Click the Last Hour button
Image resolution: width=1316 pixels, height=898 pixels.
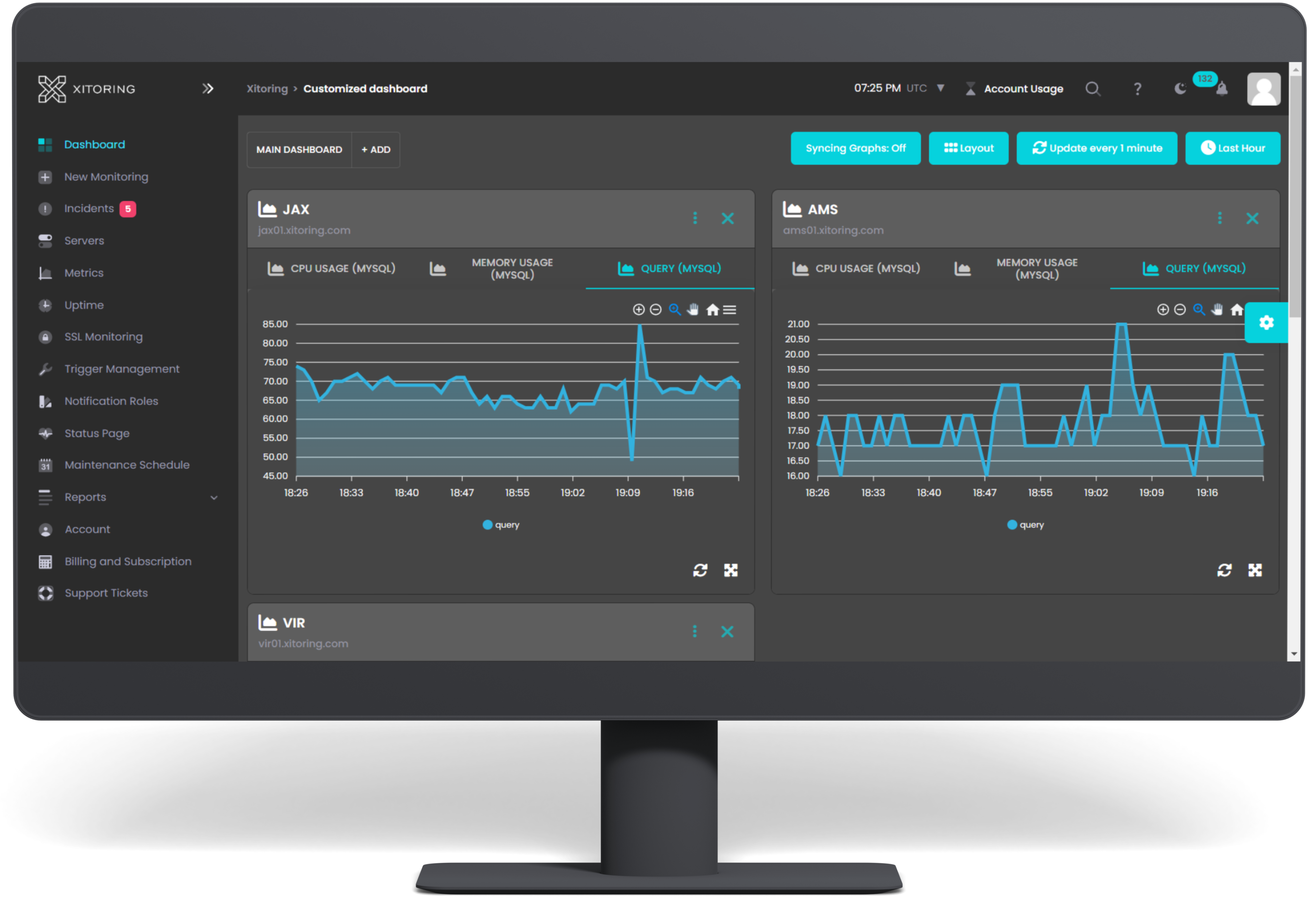1232,148
